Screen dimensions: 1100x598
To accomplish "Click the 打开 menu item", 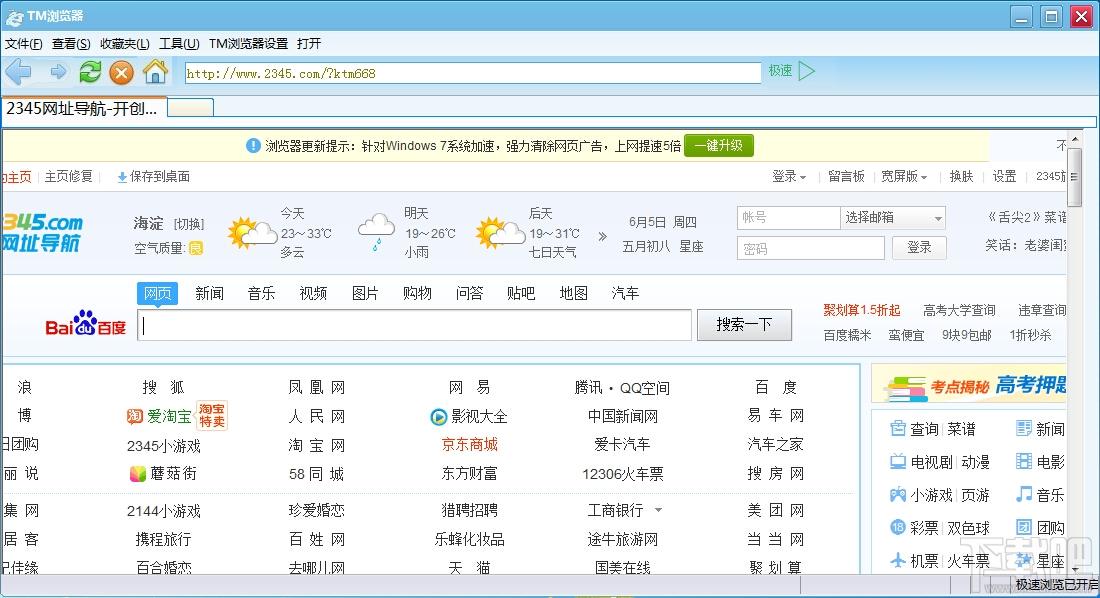I will click(x=309, y=44).
